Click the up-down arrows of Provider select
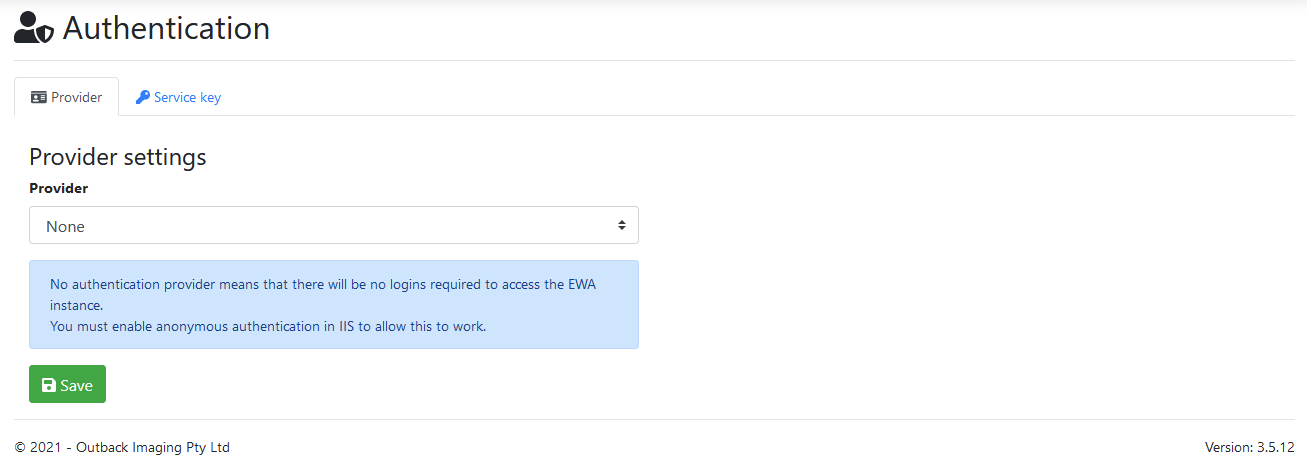The height and width of the screenshot is (466, 1307). (x=621, y=226)
